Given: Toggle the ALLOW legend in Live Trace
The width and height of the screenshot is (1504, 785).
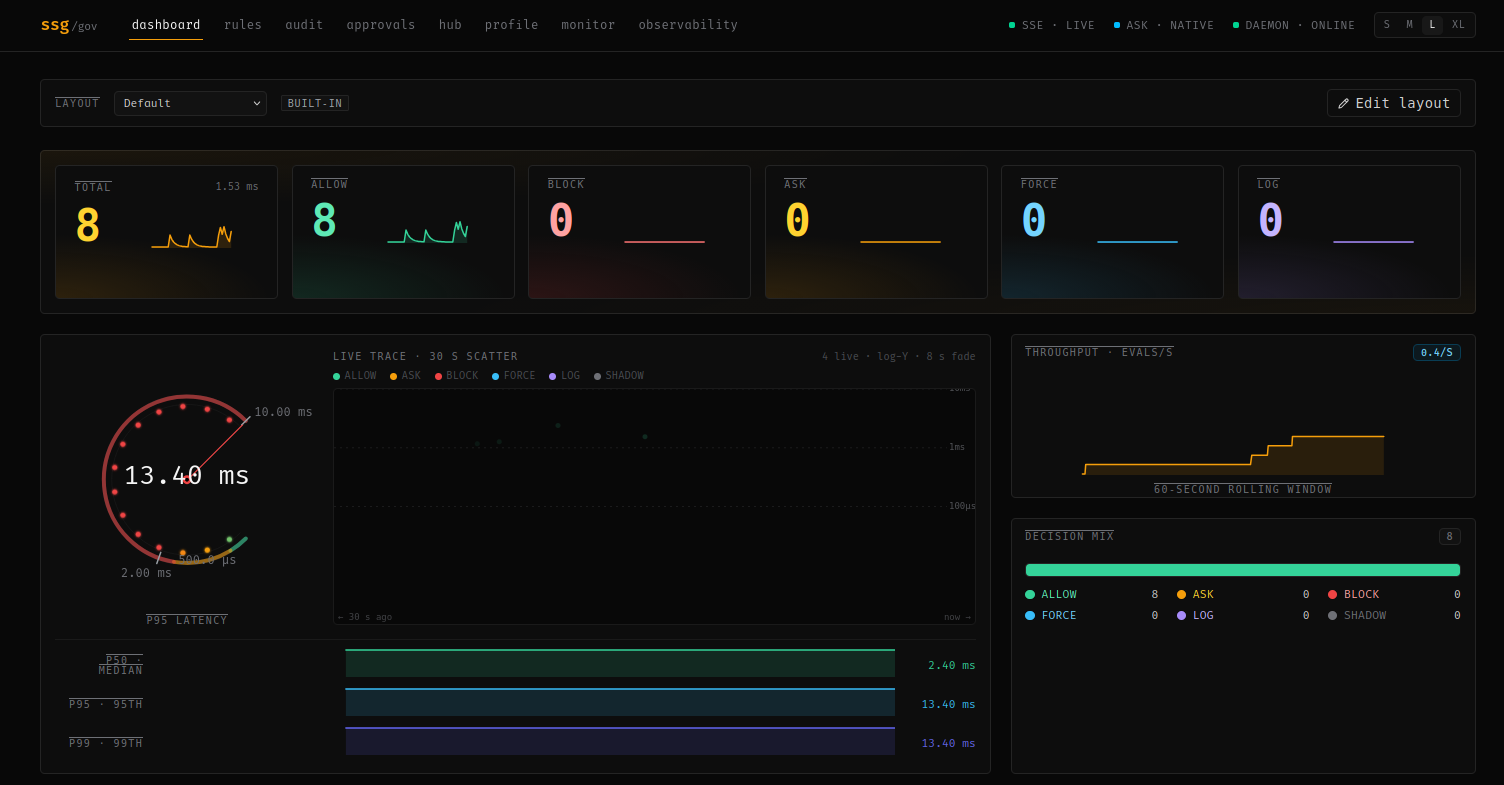Looking at the screenshot, I should click(355, 376).
